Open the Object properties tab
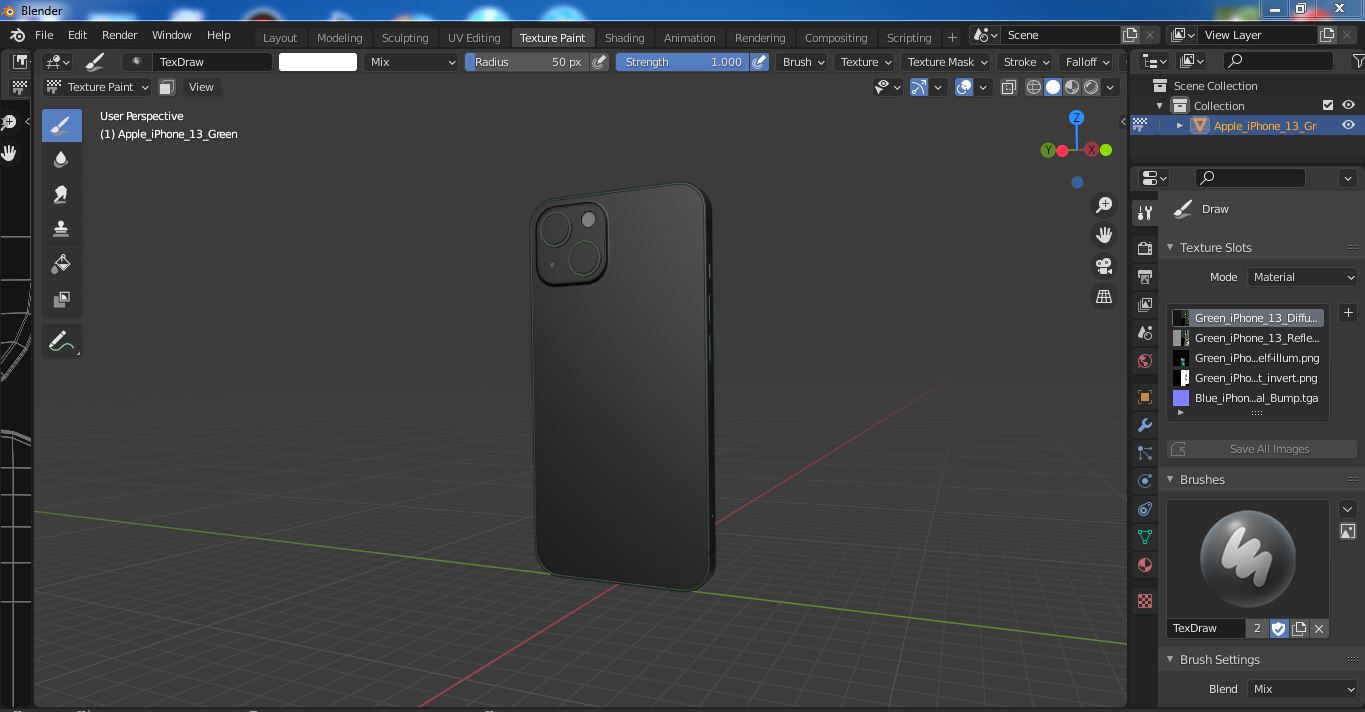The image size is (1365, 712). point(1145,397)
